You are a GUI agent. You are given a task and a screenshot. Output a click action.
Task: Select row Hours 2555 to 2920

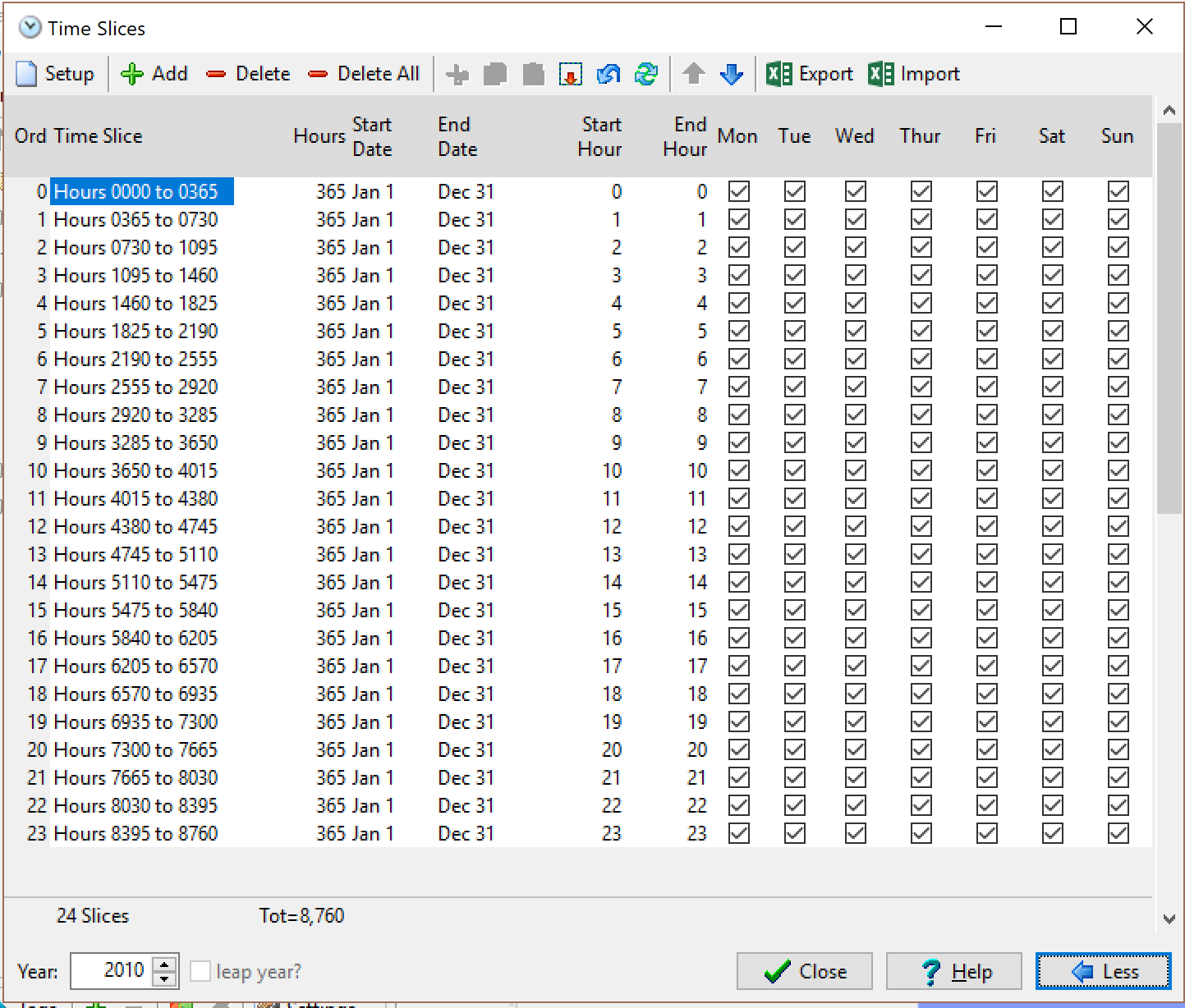click(577, 387)
